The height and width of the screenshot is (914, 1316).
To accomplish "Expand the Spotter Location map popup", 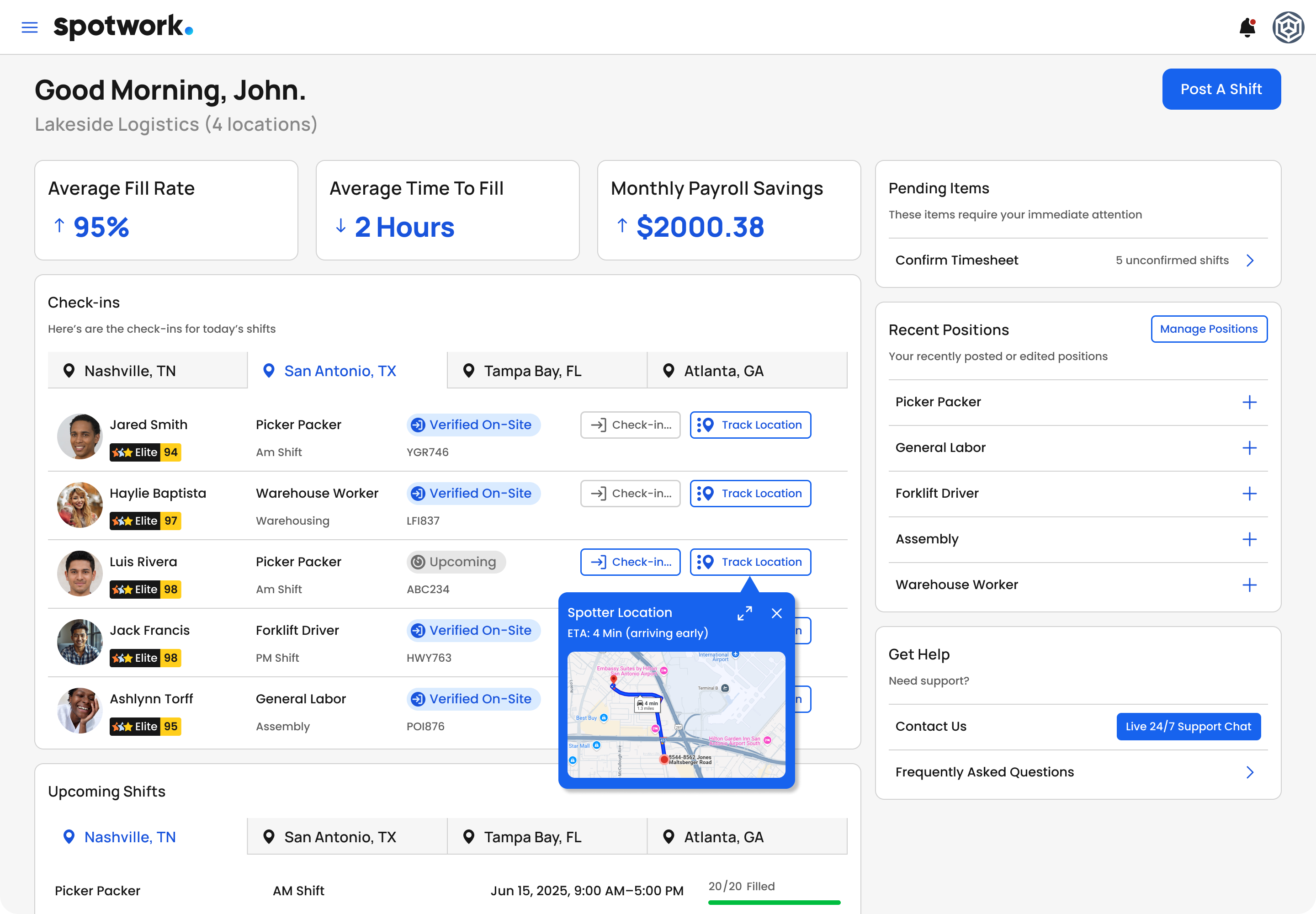I will pyautogui.click(x=744, y=613).
